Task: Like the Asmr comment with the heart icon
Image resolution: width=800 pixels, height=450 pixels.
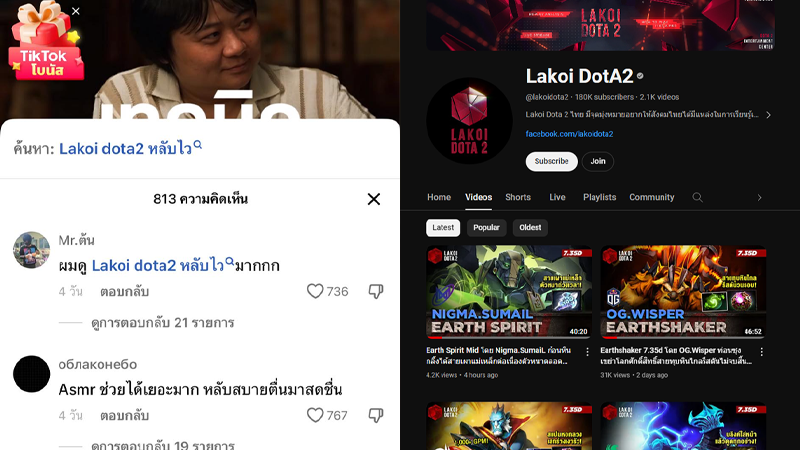Action: (x=315, y=415)
